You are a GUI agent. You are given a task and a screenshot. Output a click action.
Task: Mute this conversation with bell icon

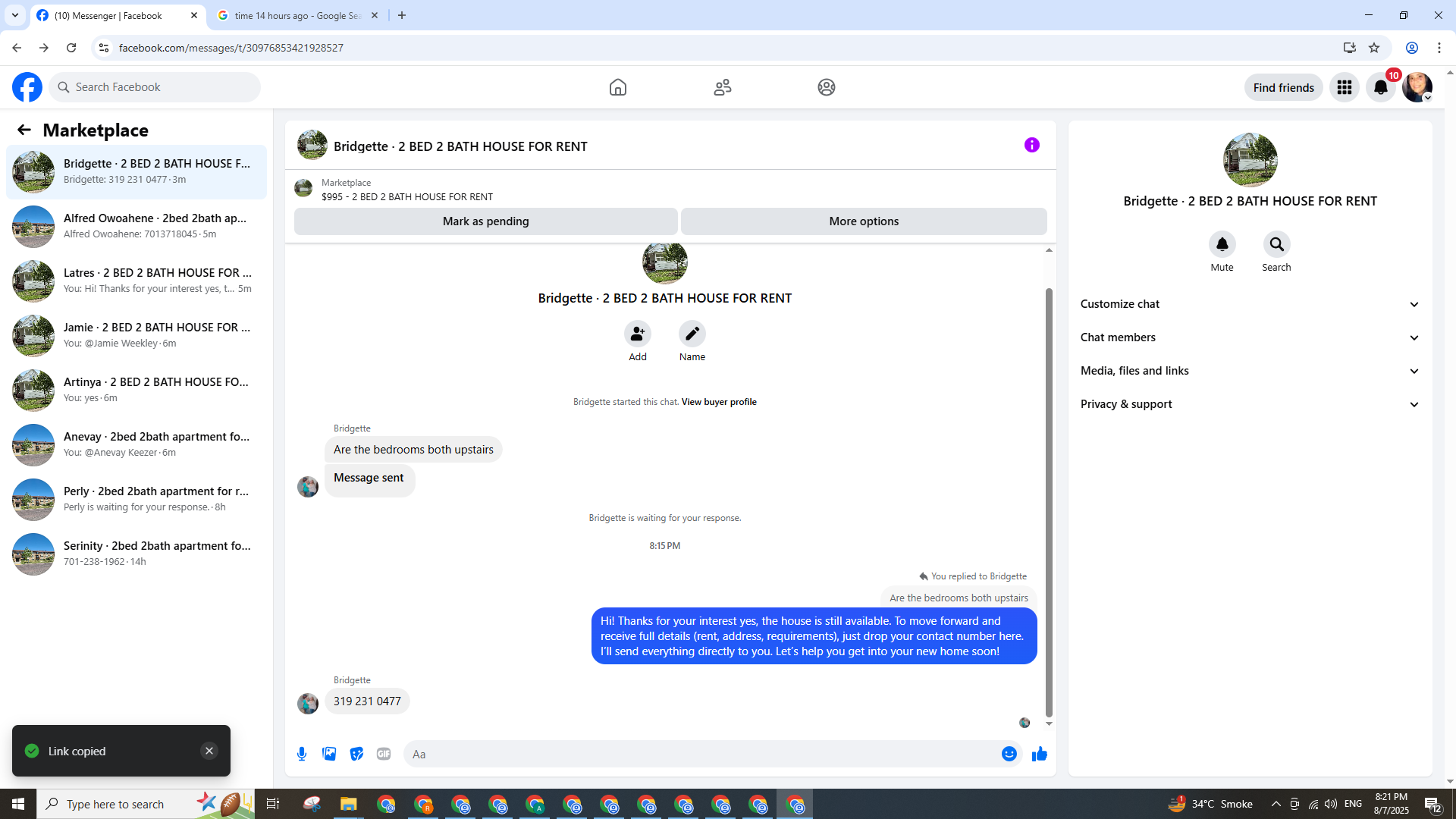click(1222, 244)
